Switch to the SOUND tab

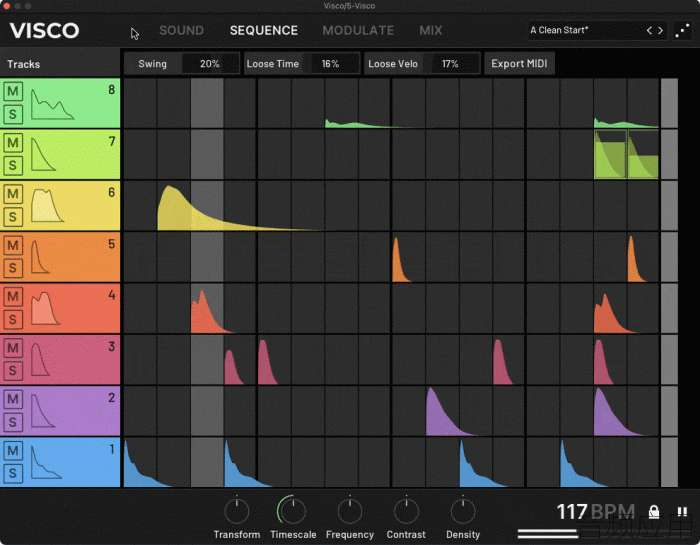181,30
